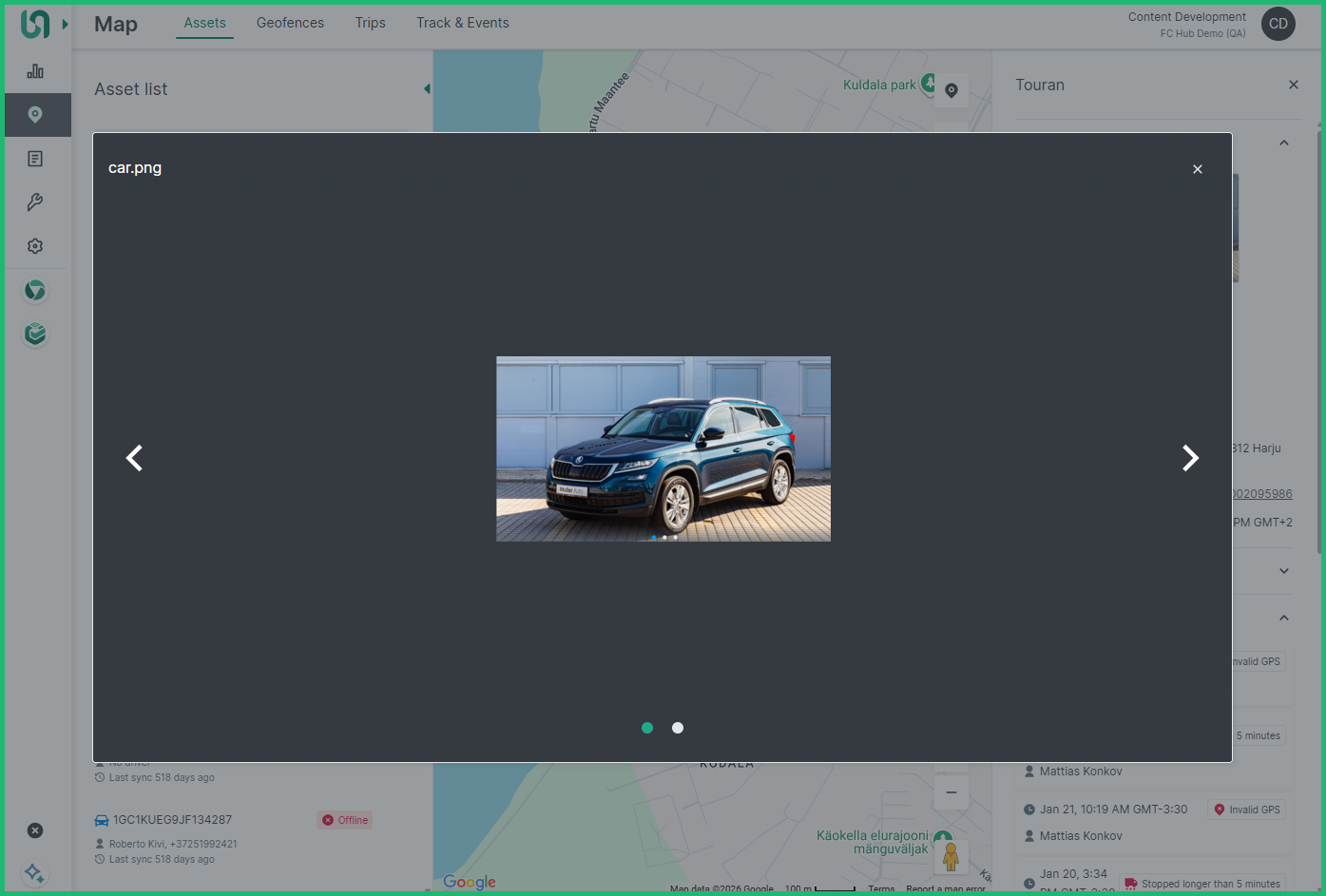Select the first green carousel dot
The width and height of the screenshot is (1326, 896).
coord(647,728)
